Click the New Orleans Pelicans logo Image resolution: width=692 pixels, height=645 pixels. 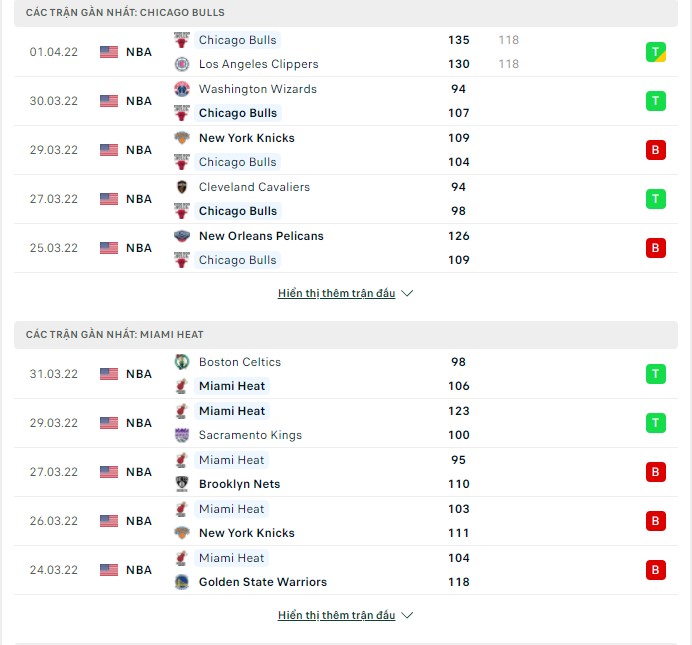(x=181, y=236)
